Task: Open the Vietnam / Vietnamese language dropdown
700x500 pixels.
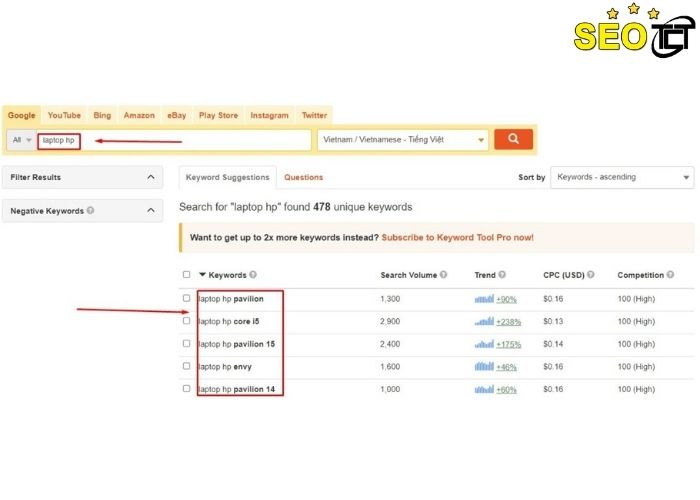Action: pos(403,140)
